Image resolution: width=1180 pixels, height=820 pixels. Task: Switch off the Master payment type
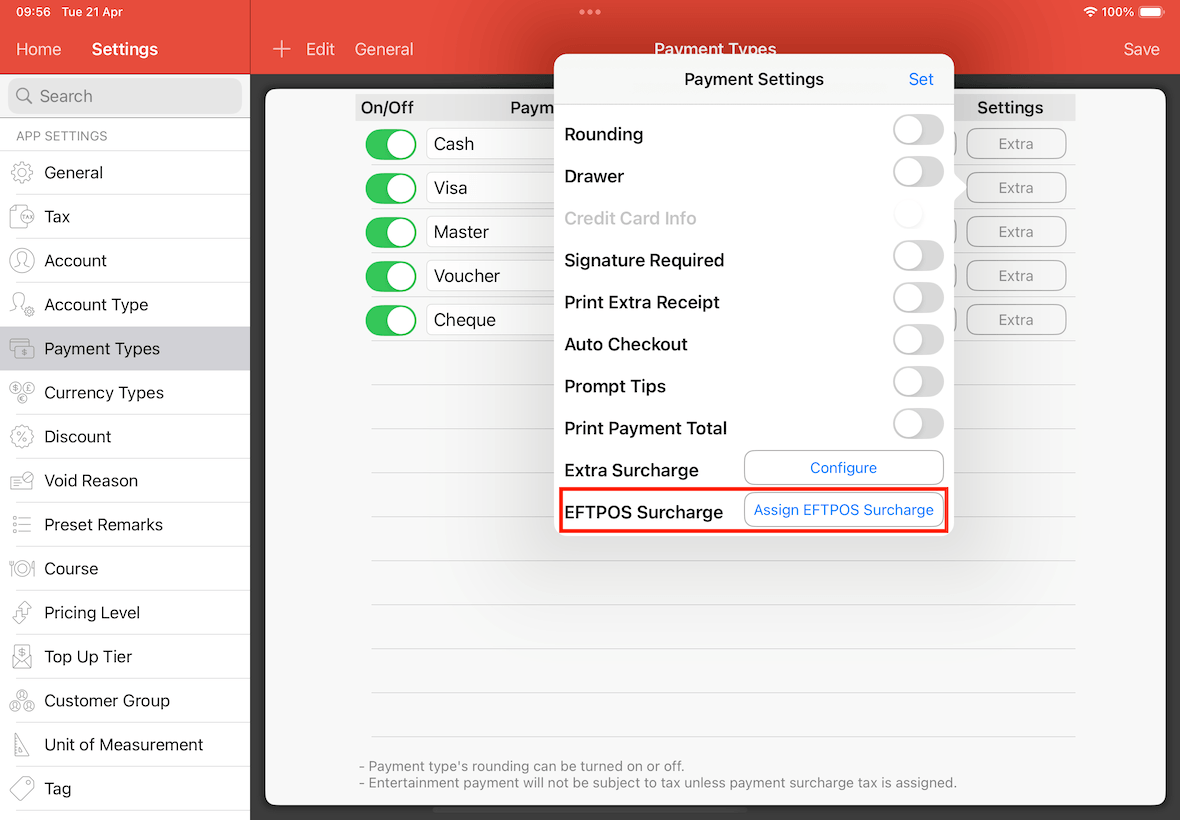(x=391, y=232)
